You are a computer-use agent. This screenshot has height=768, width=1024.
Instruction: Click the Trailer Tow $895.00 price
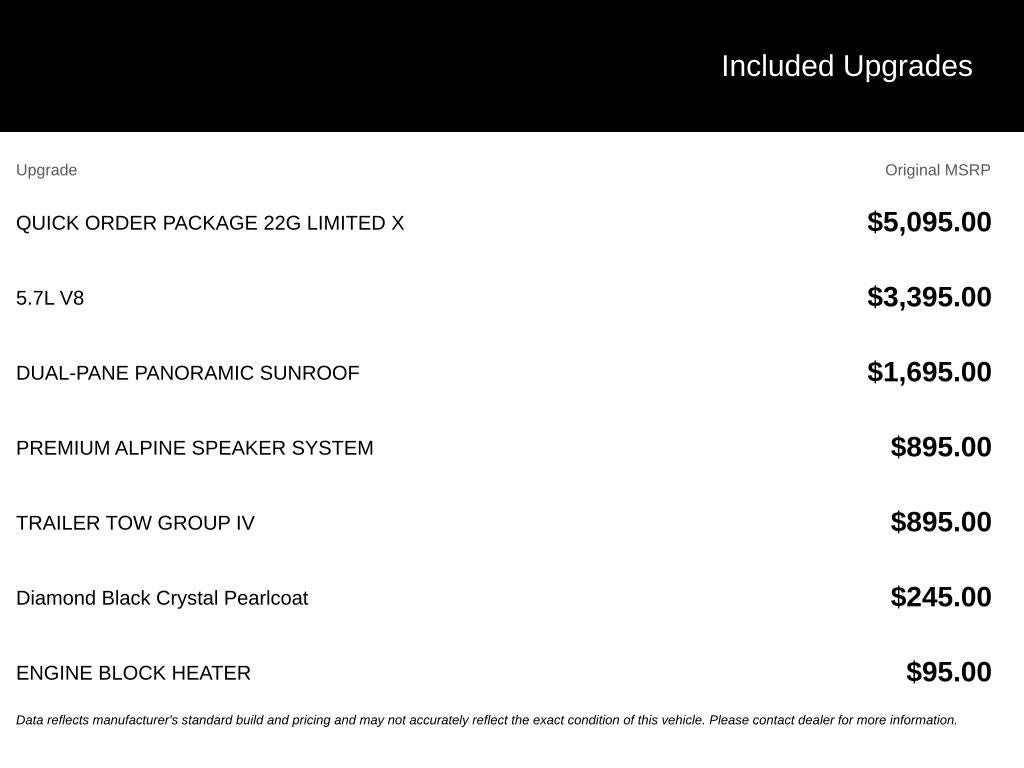[941, 522]
